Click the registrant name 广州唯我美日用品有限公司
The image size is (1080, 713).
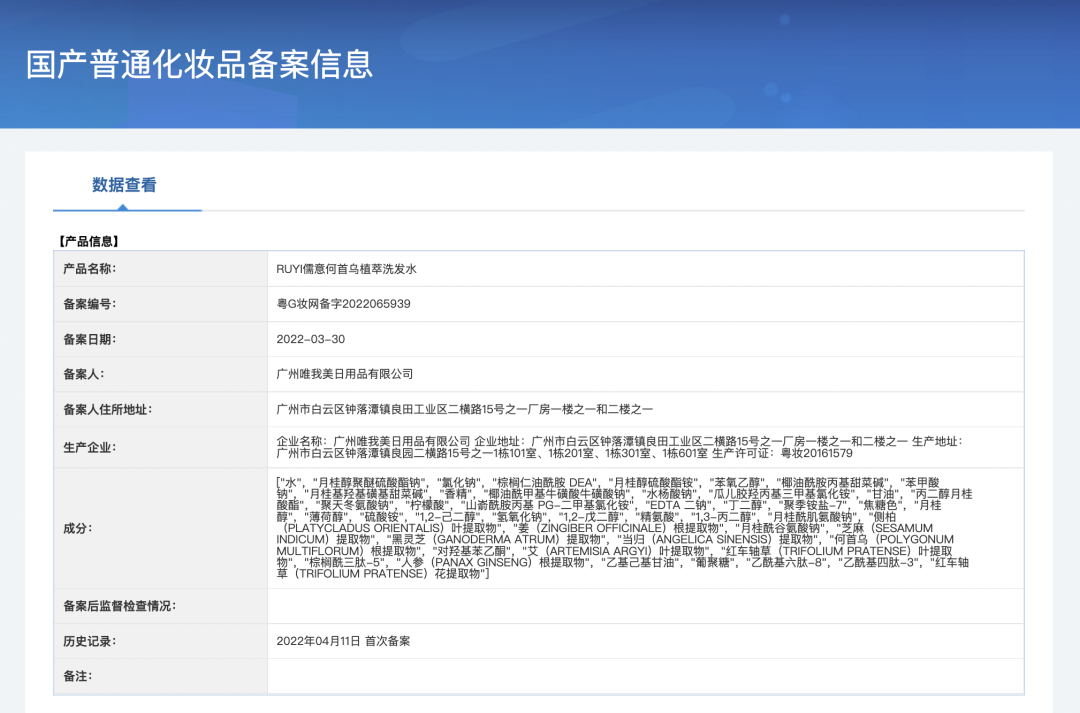coord(344,374)
